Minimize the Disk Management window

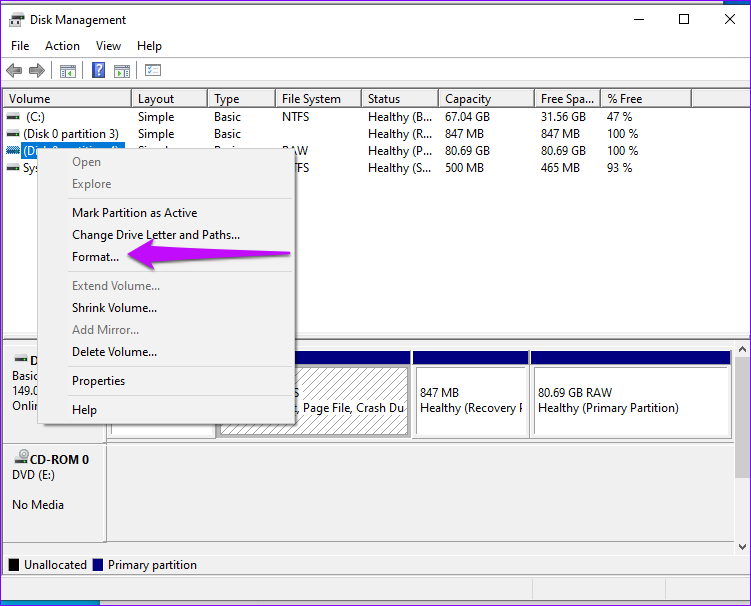click(638, 19)
